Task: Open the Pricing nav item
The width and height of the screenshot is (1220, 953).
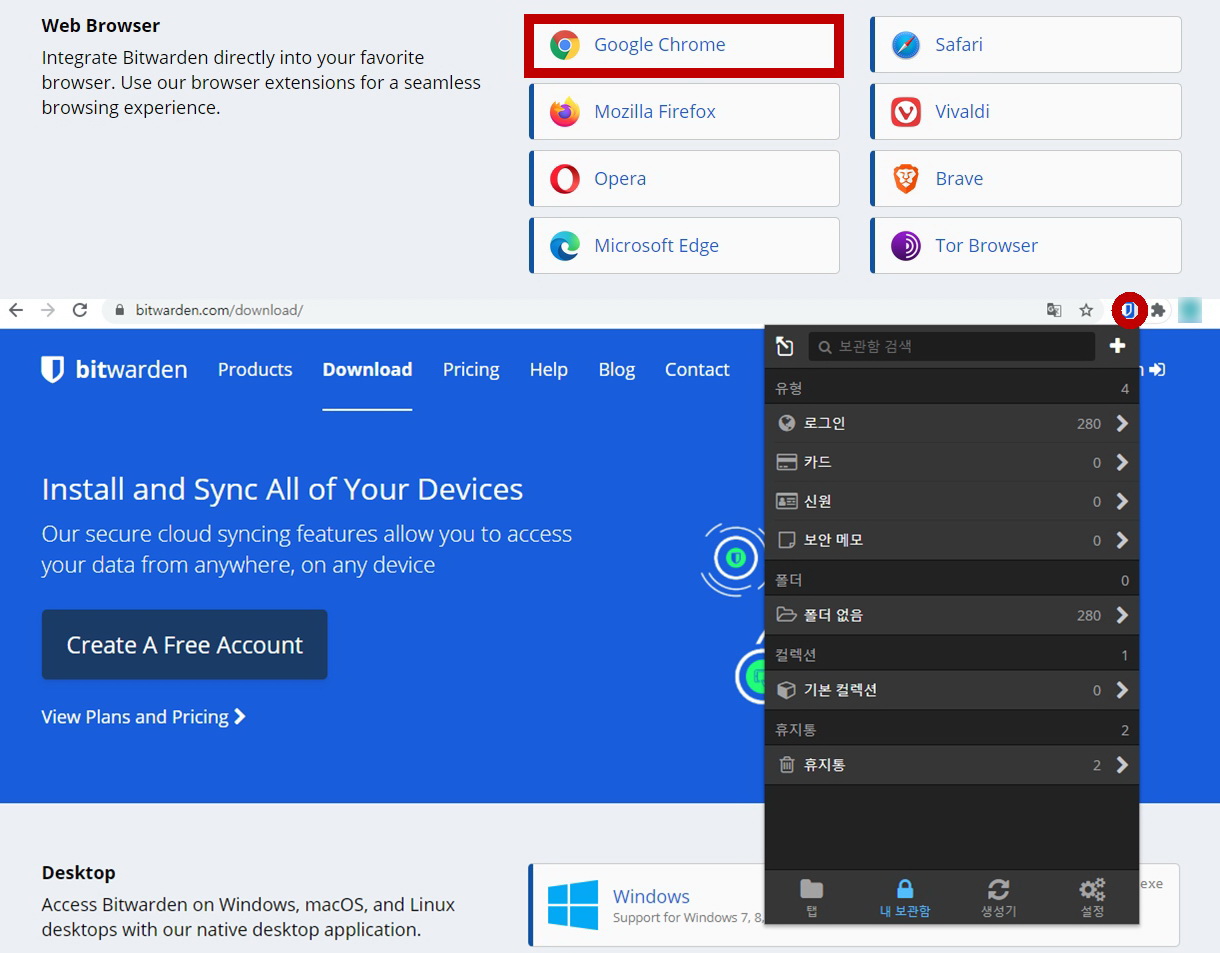Action: point(471,369)
